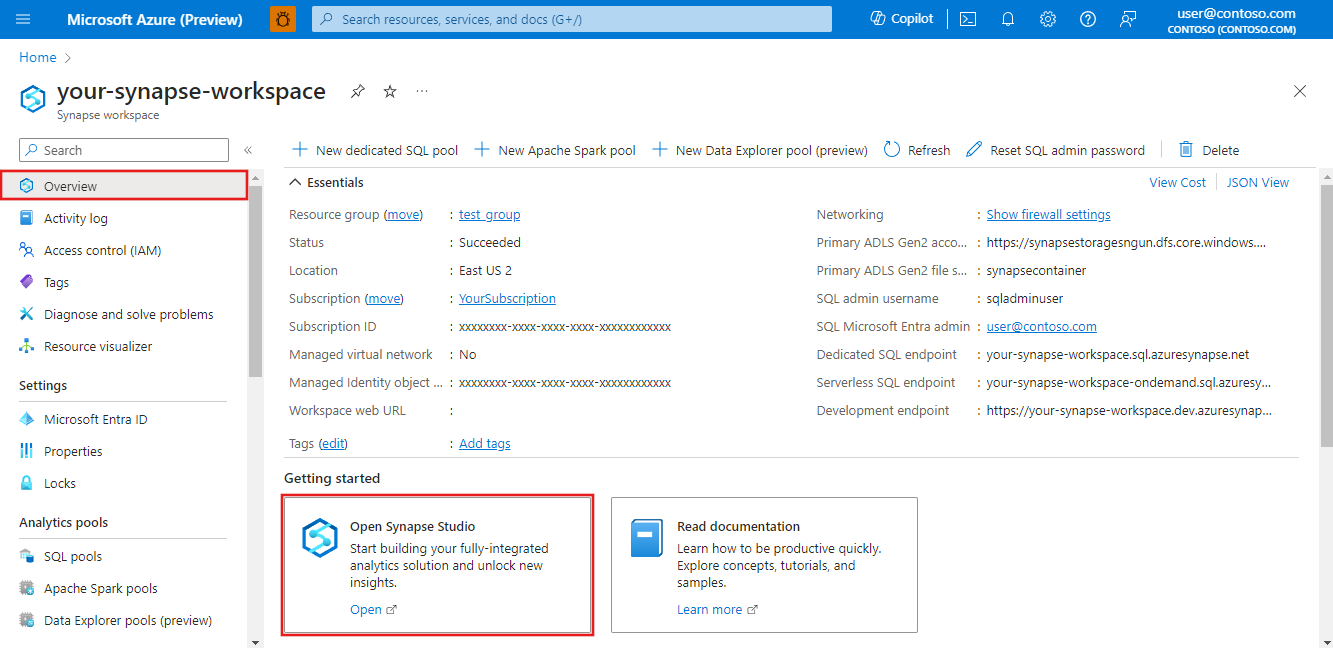
Task: Collapse the left navigation pane
Action: point(248,148)
